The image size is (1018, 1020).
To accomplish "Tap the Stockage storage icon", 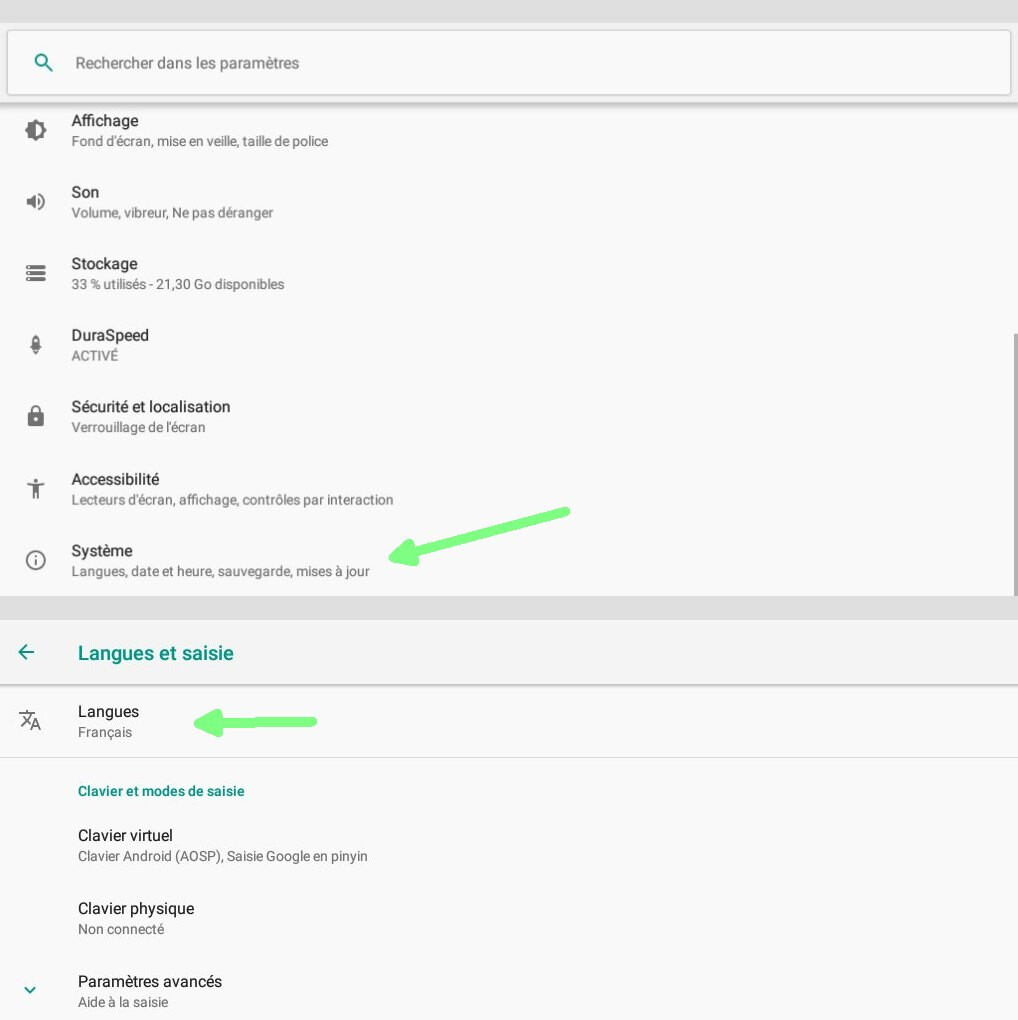I will [36, 273].
